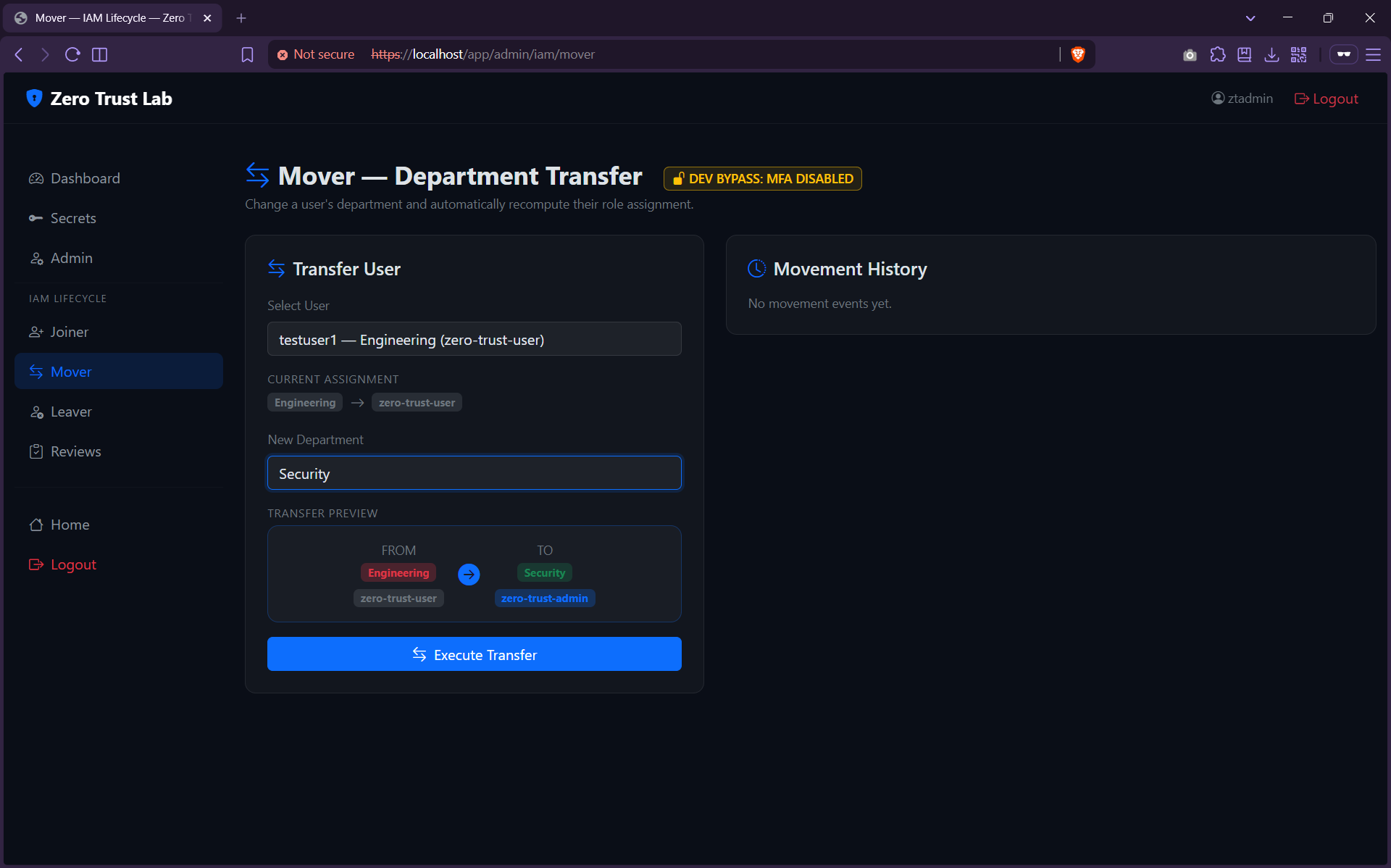1391x868 pixels.
Task: Open the downloads icon in the toolbar
Action: click(x=1271, y=54)
